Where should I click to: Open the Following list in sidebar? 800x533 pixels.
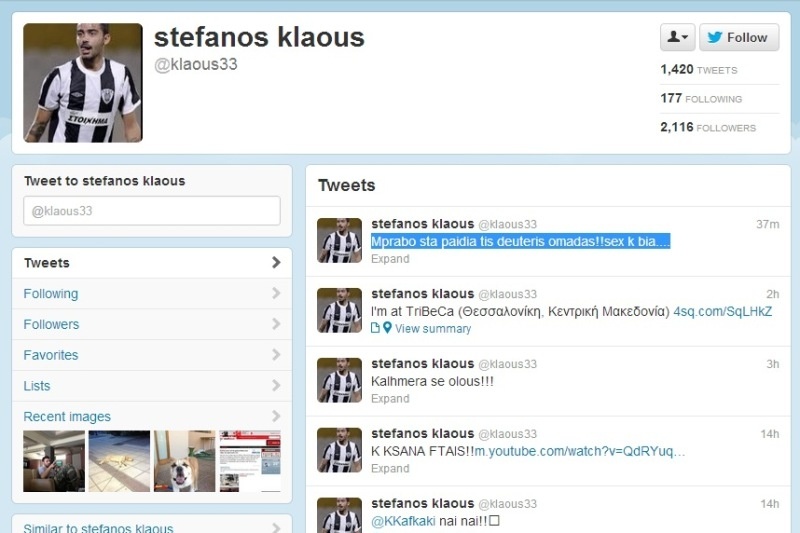(152, 294)
